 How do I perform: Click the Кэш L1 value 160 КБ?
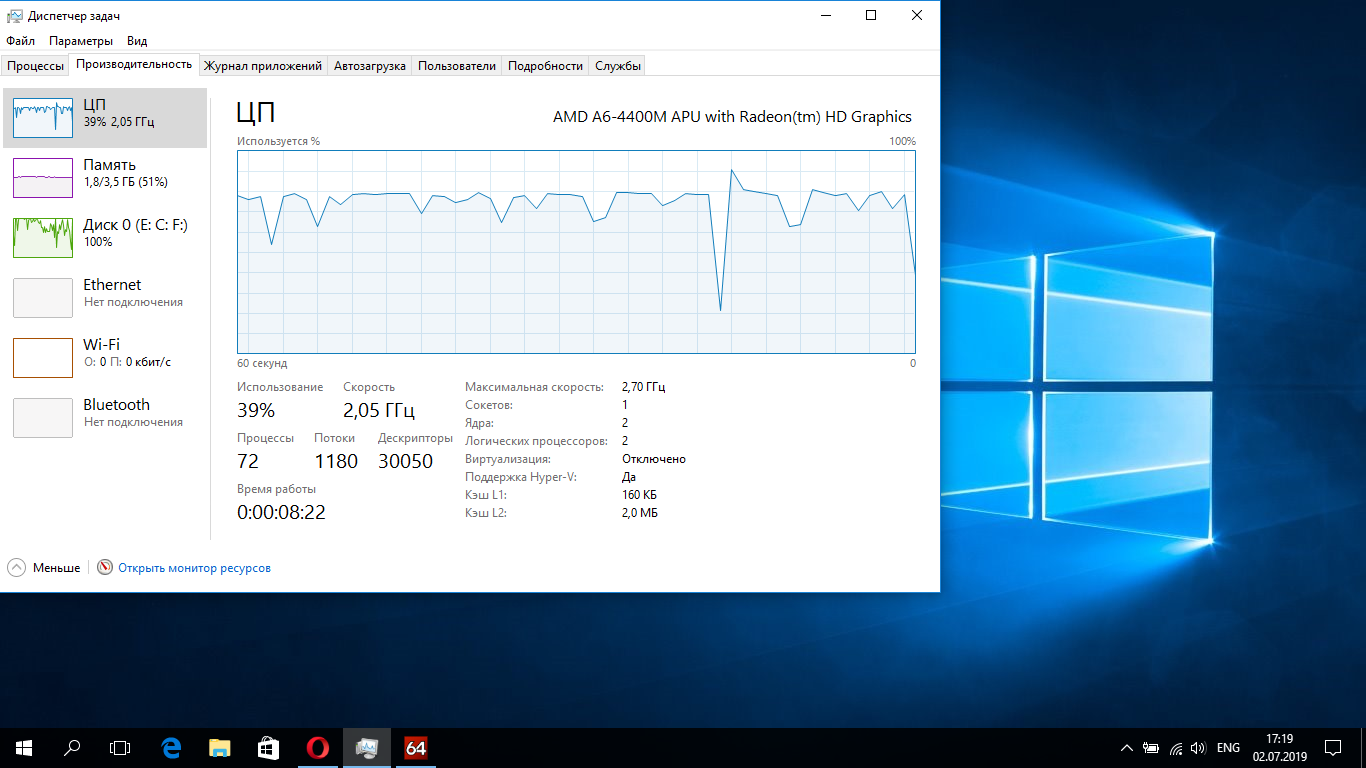coord(639,495)
